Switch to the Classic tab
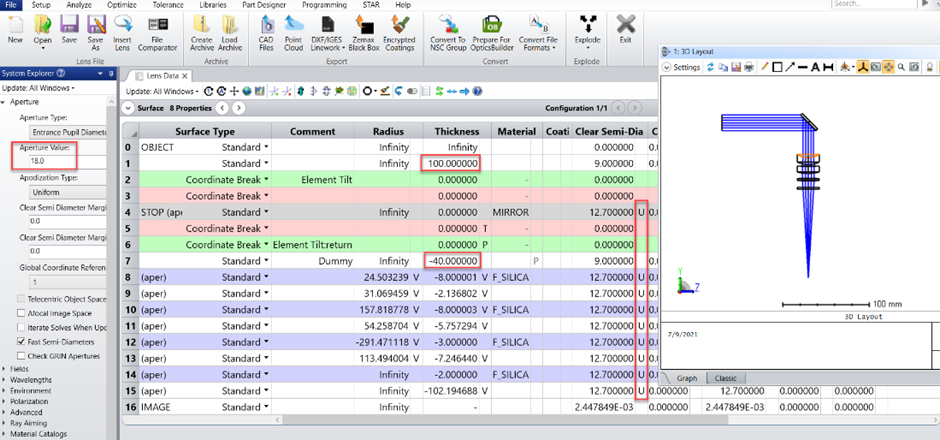The image size is (940, 440). (724, 378)
